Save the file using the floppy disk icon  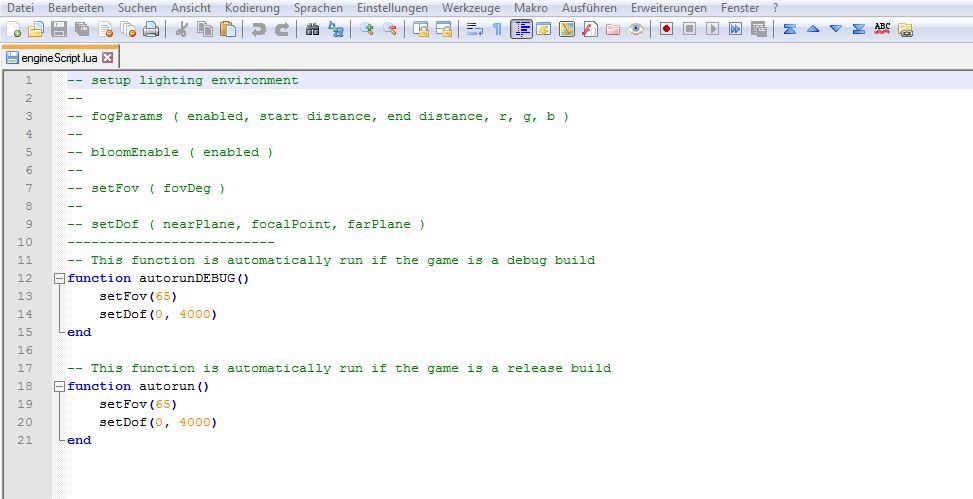pos(58,29)
